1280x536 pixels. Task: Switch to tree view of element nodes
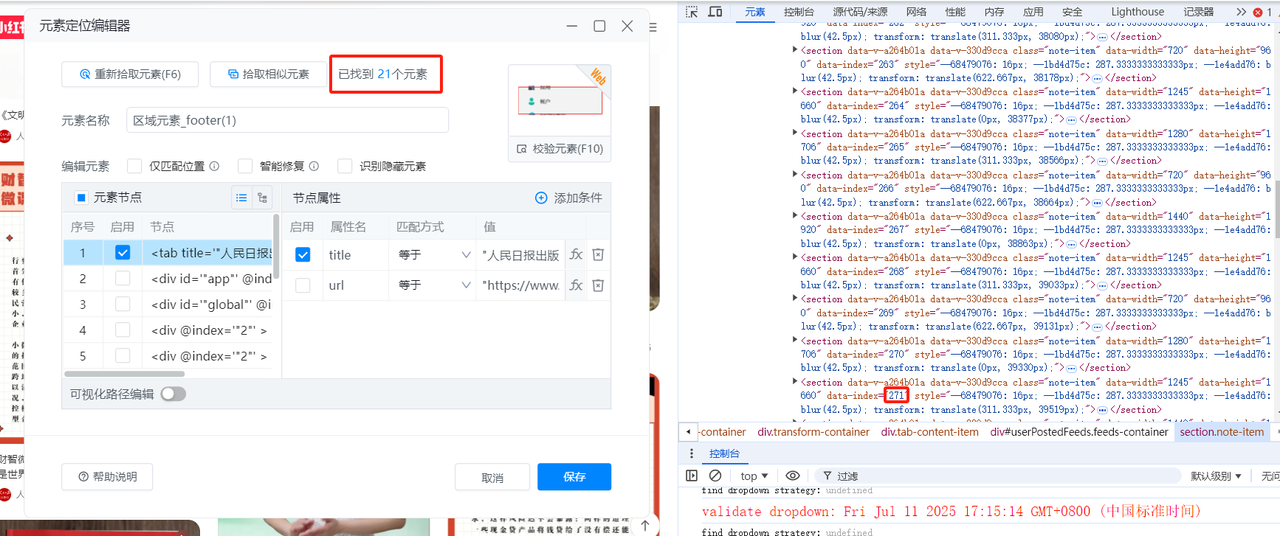click(263, 198)
